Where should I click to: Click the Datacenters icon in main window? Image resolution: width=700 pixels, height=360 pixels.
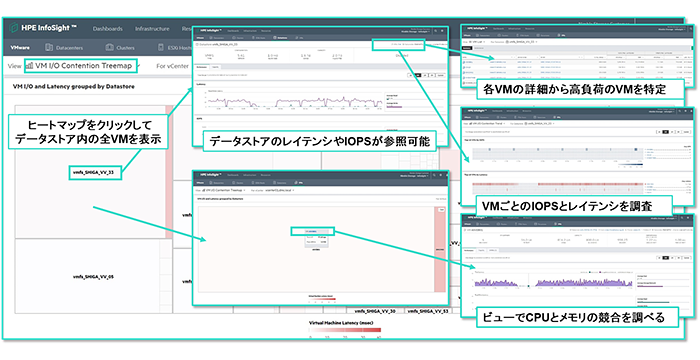(x=49, y=47)
